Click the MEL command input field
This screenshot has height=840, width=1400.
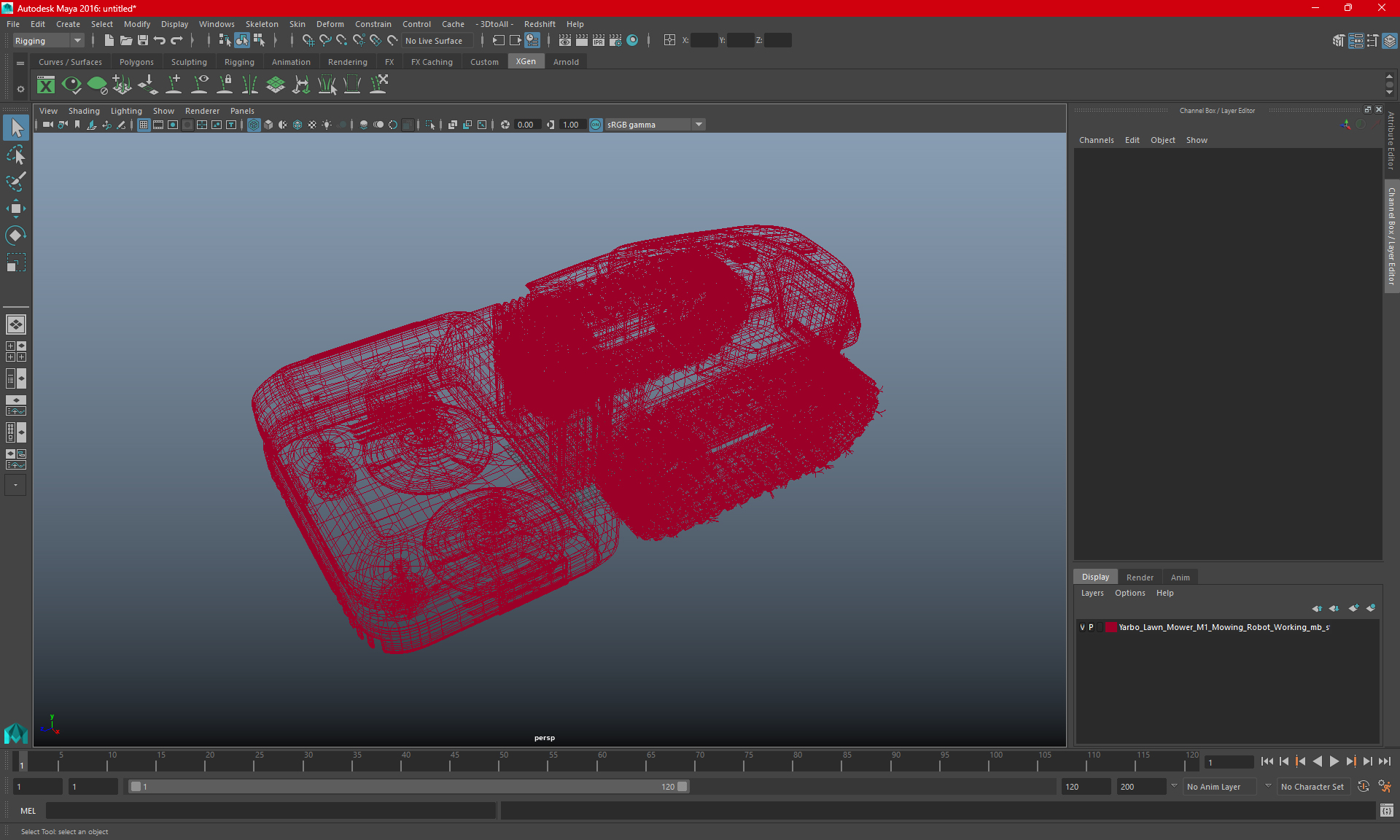click(270, 810)
